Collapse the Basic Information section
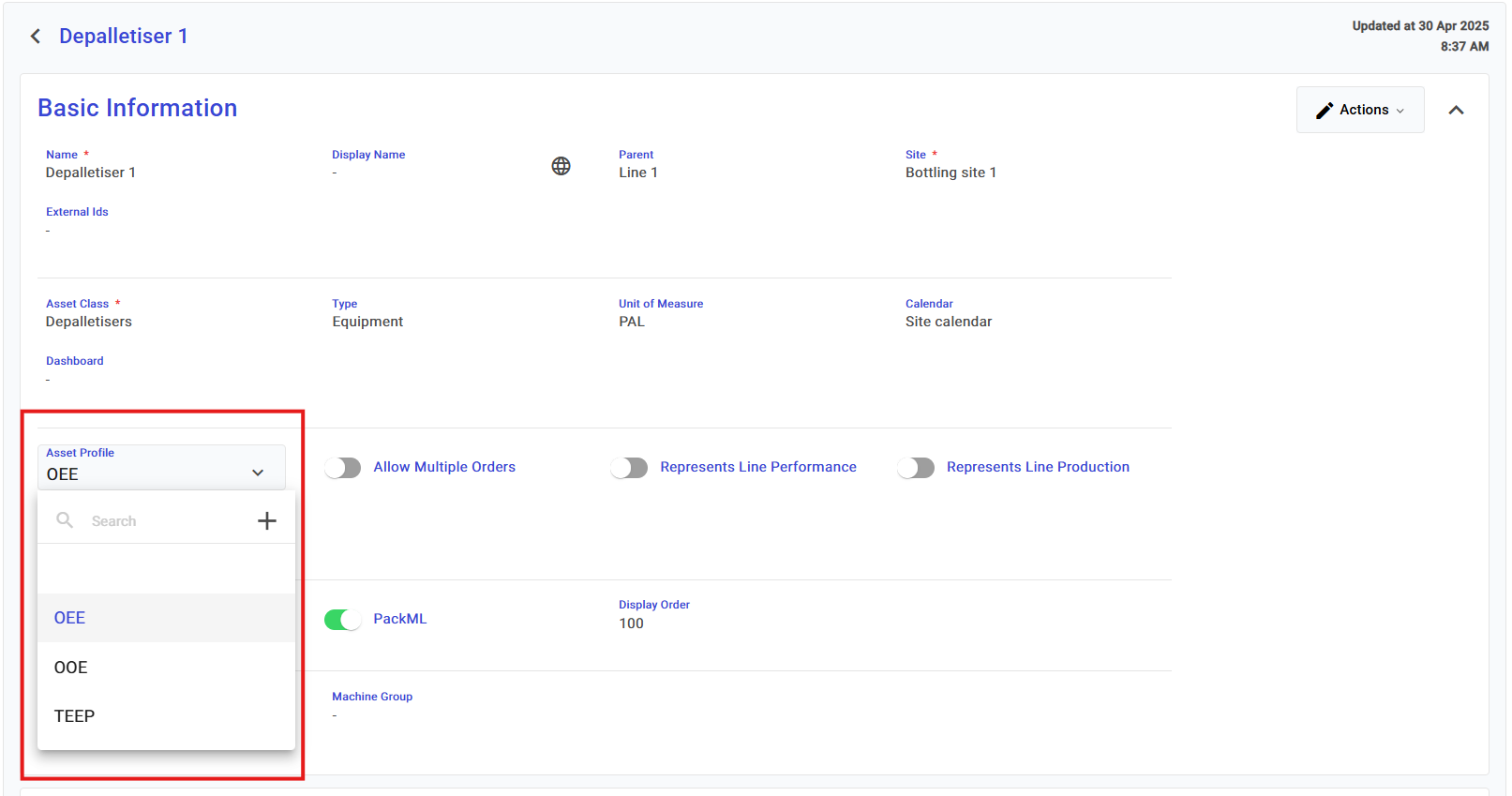 click(1456, 111)
